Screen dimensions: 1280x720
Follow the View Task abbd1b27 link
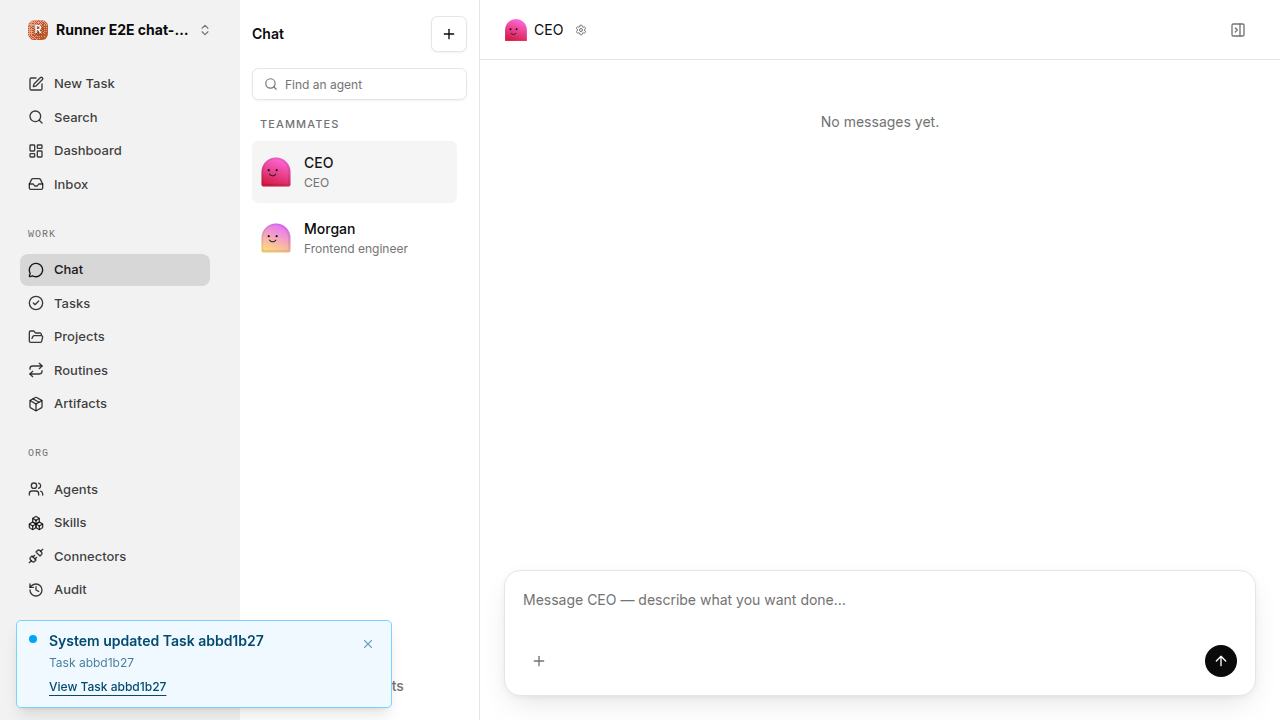pyautogui.click(x=108, y=687)
